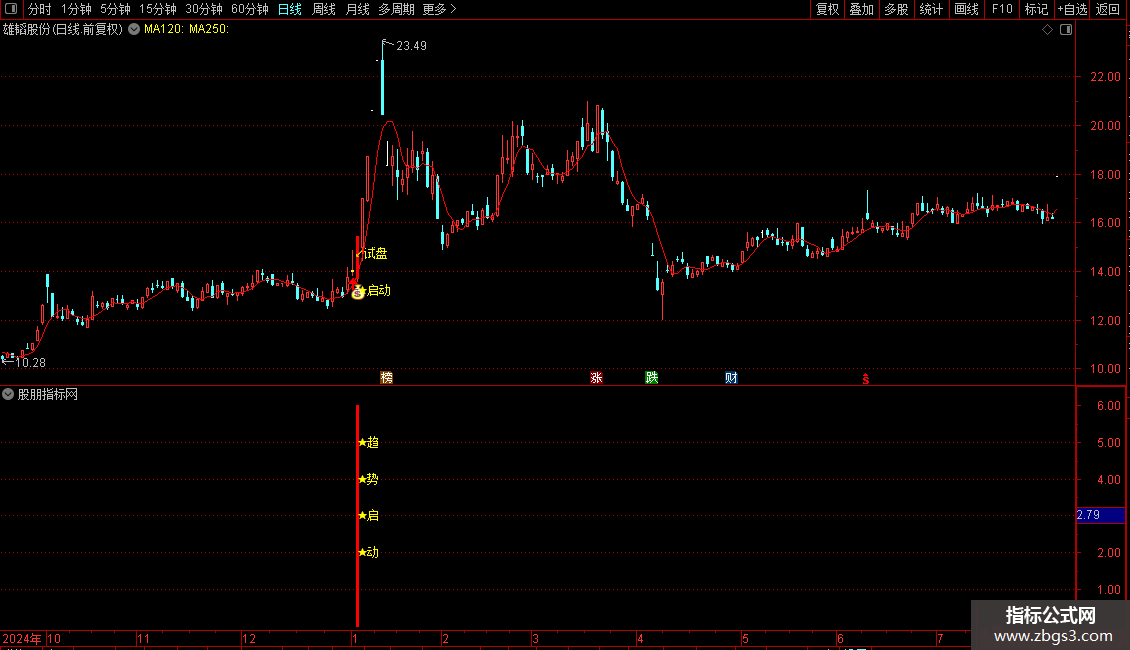Click the month 10 timeline label

tap(54, 638)
